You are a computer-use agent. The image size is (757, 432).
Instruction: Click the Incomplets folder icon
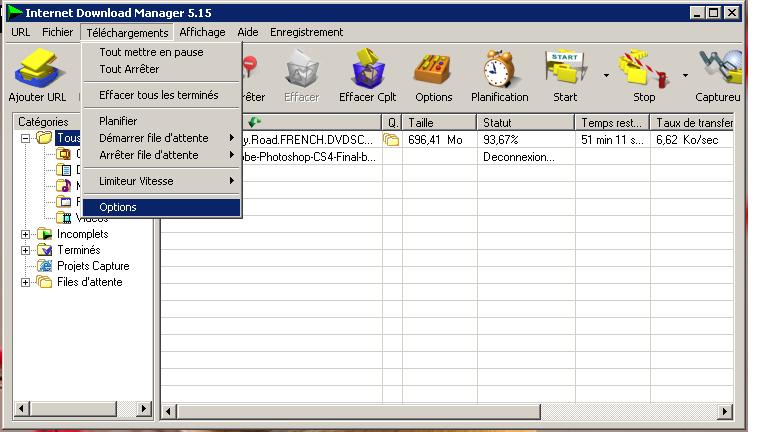tap(44, 234)
